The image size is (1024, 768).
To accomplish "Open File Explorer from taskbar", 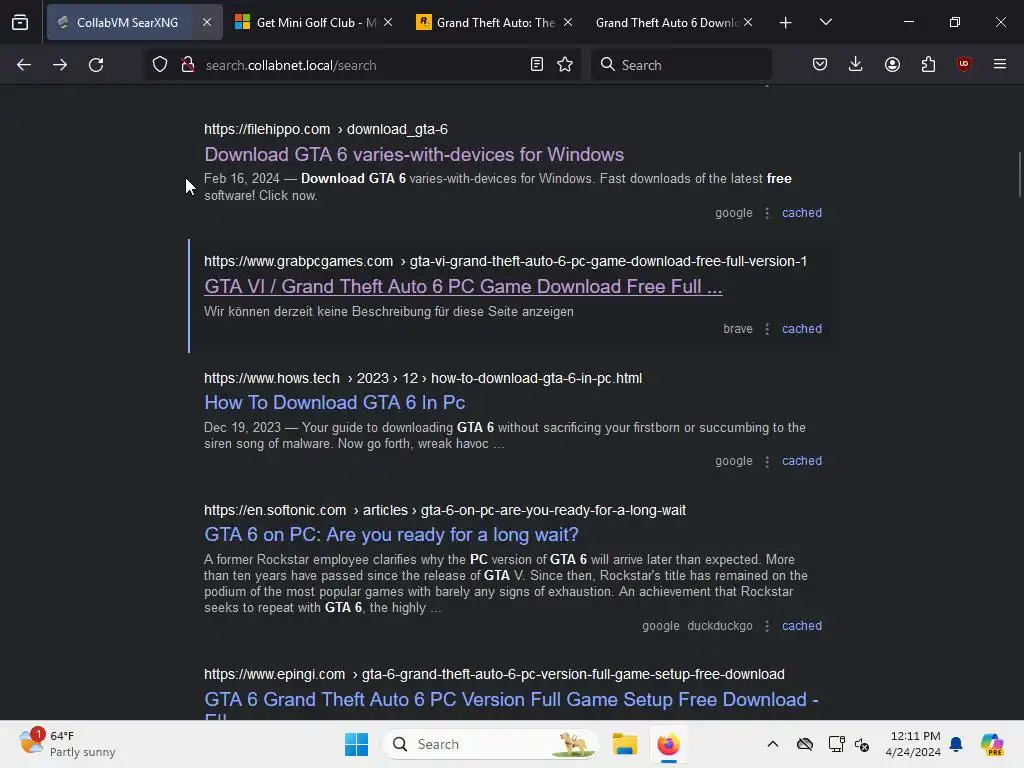I will (x=624, y=744).
